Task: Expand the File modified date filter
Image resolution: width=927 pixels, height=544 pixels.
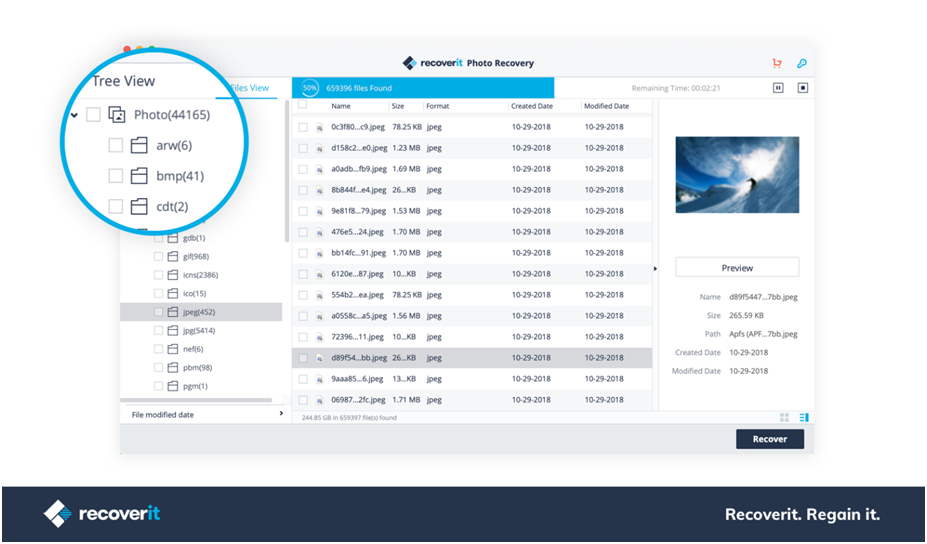Action: tap(280, 414)
